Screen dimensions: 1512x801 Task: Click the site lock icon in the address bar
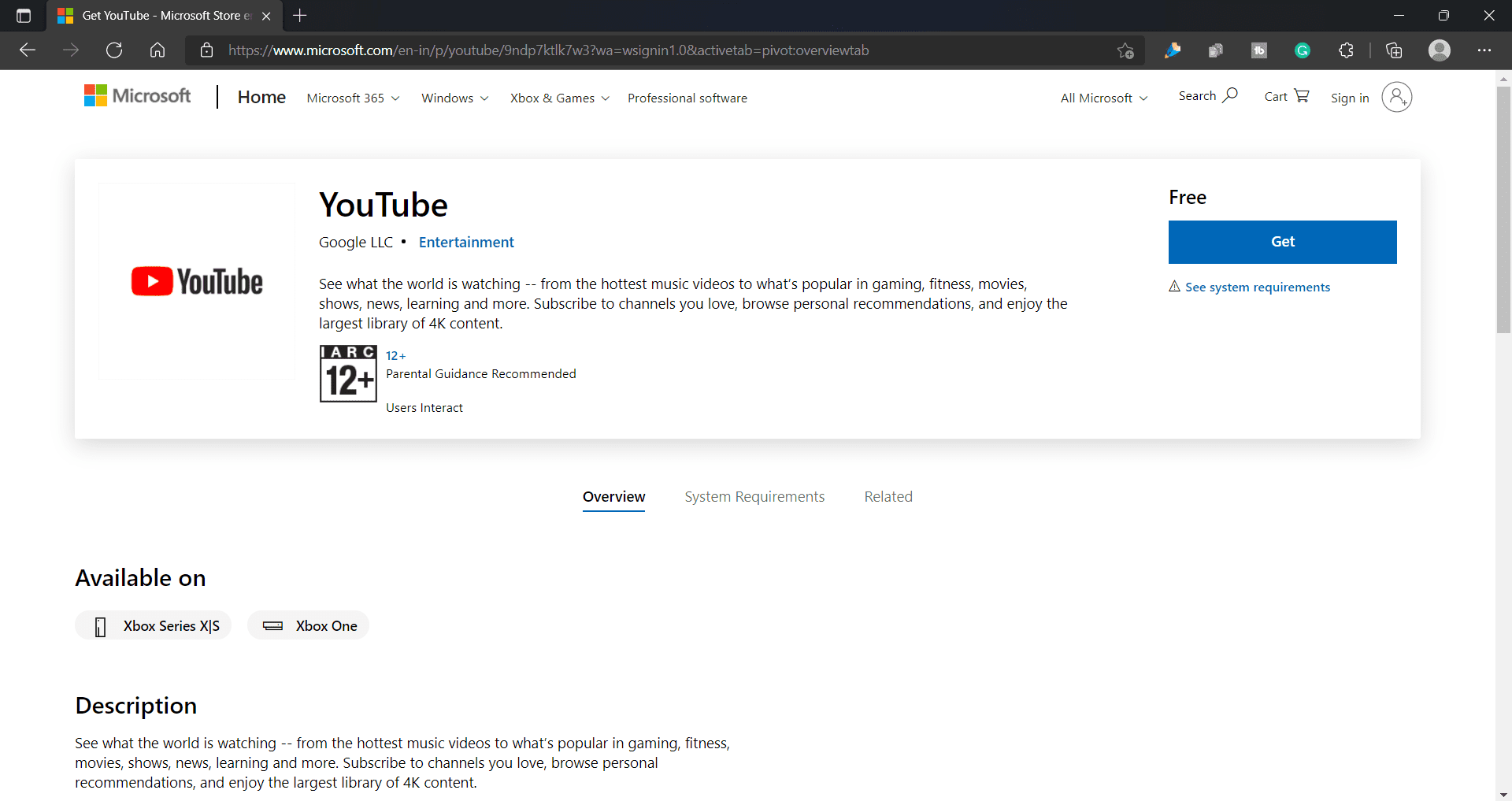click(x=207, y=50)
